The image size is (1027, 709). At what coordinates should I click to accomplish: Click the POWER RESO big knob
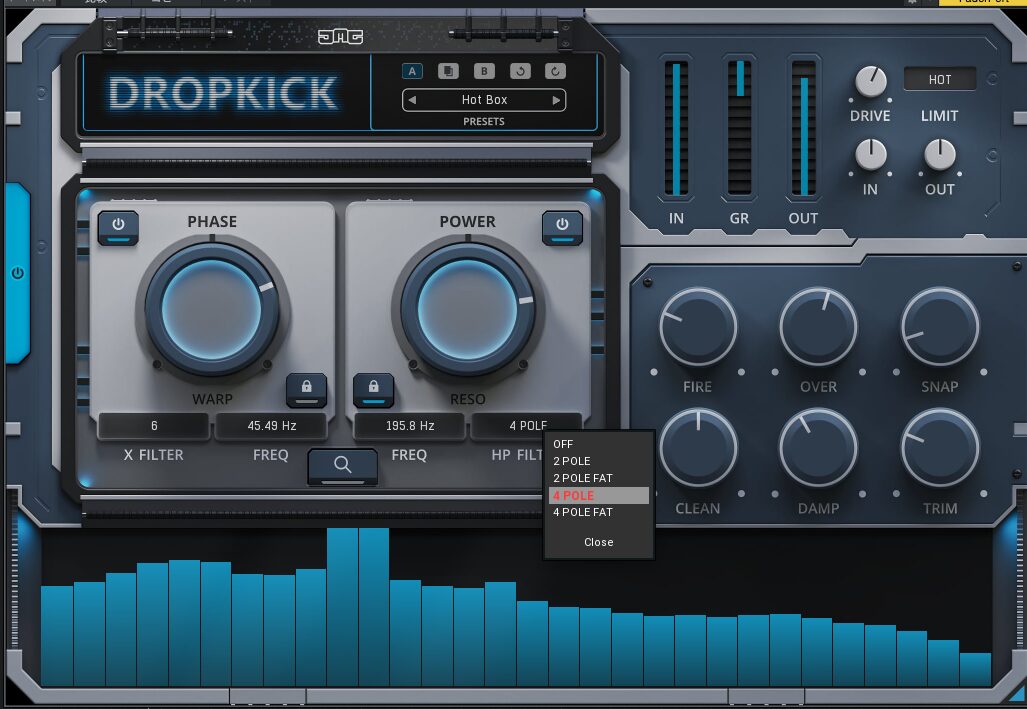[x=468, y=309]
